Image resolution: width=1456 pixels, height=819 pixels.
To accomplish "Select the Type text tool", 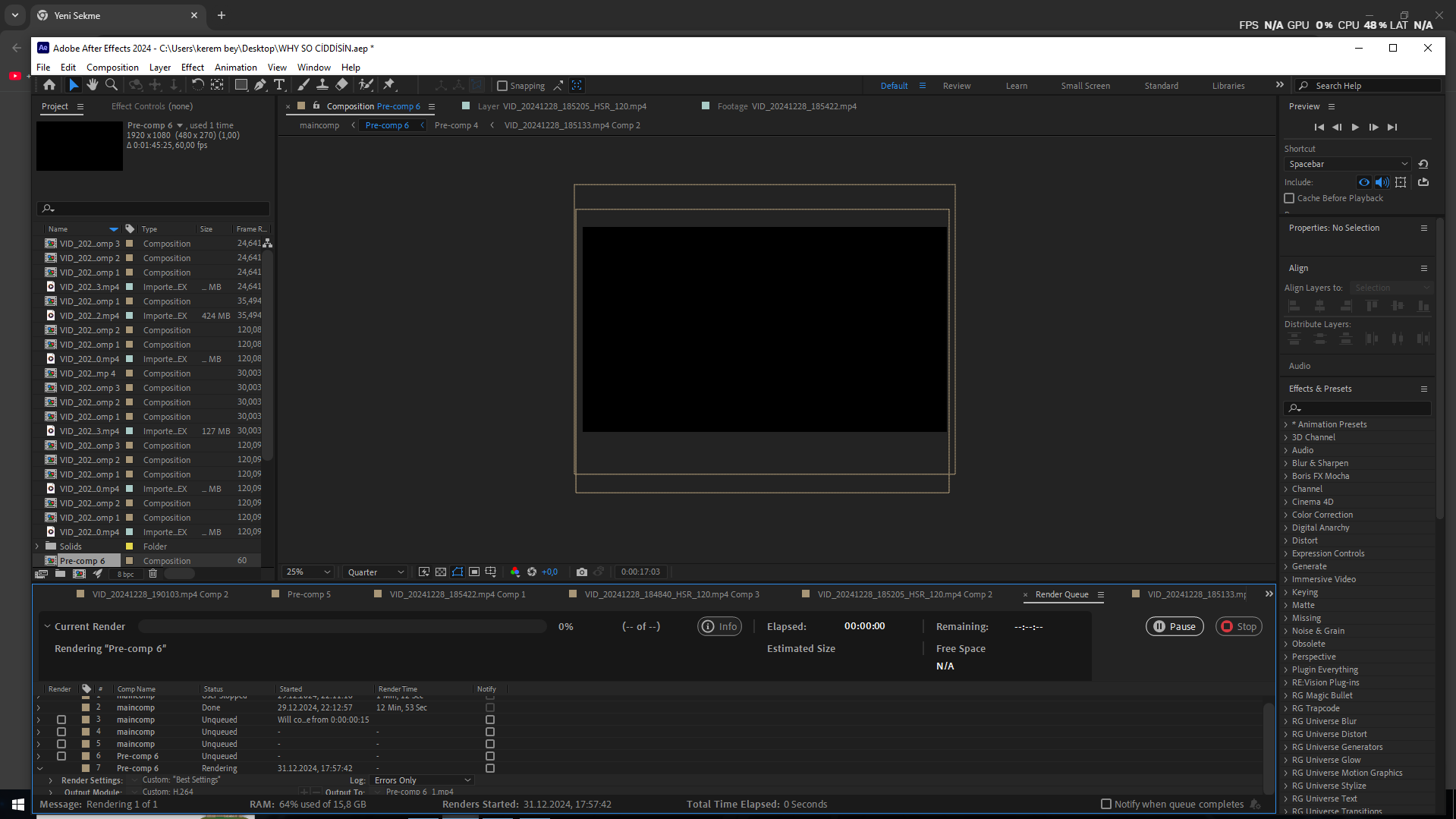I will (279, 85).
